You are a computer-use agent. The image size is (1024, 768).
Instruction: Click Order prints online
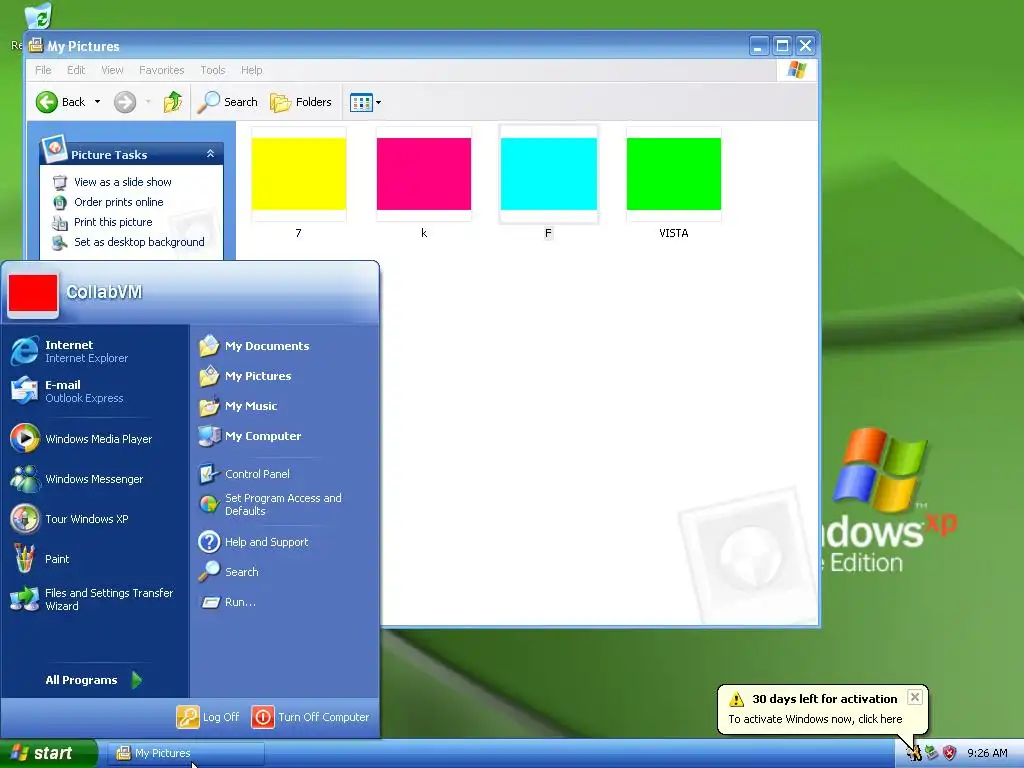pos(118,202)
